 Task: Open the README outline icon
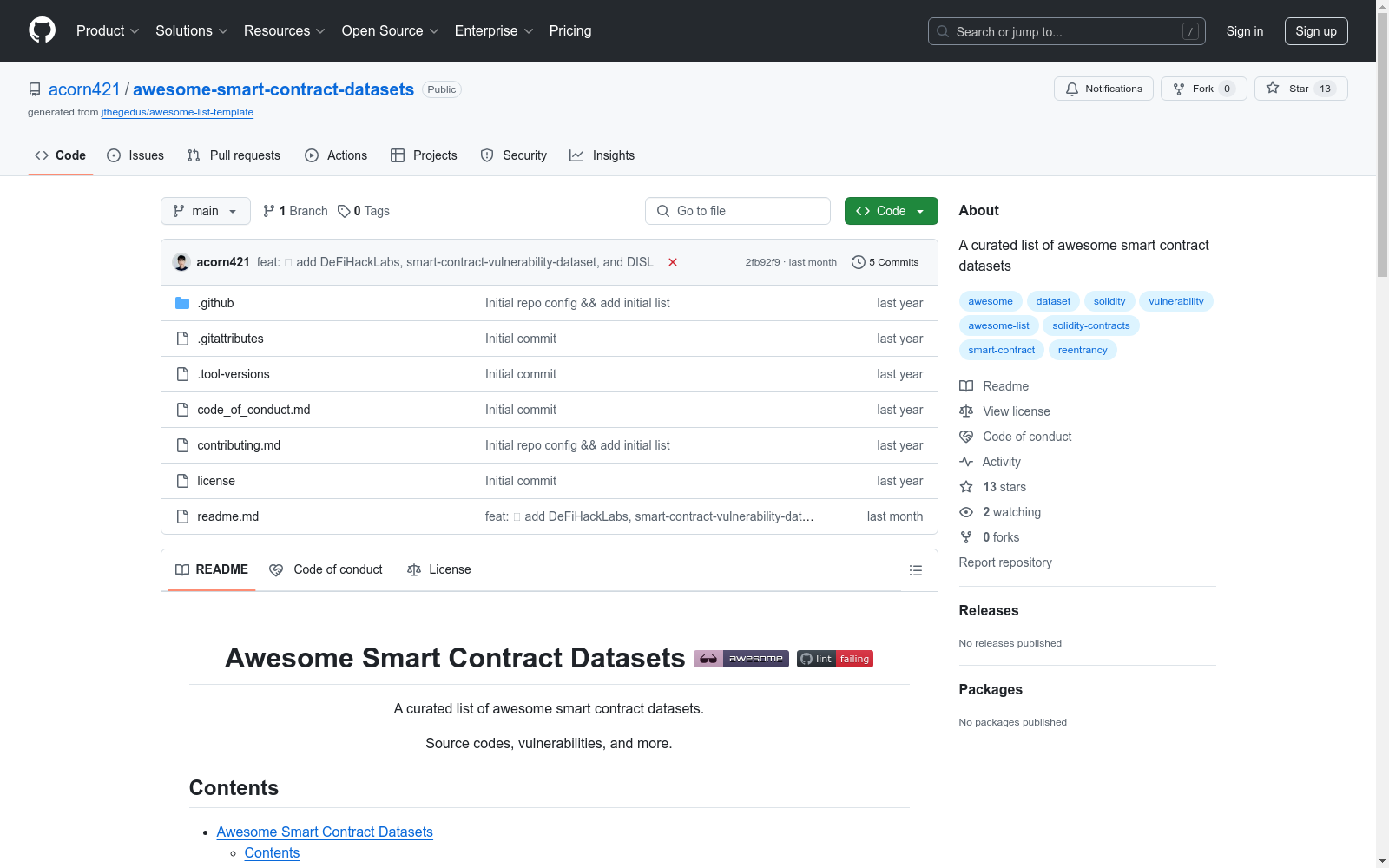(915, 570)
